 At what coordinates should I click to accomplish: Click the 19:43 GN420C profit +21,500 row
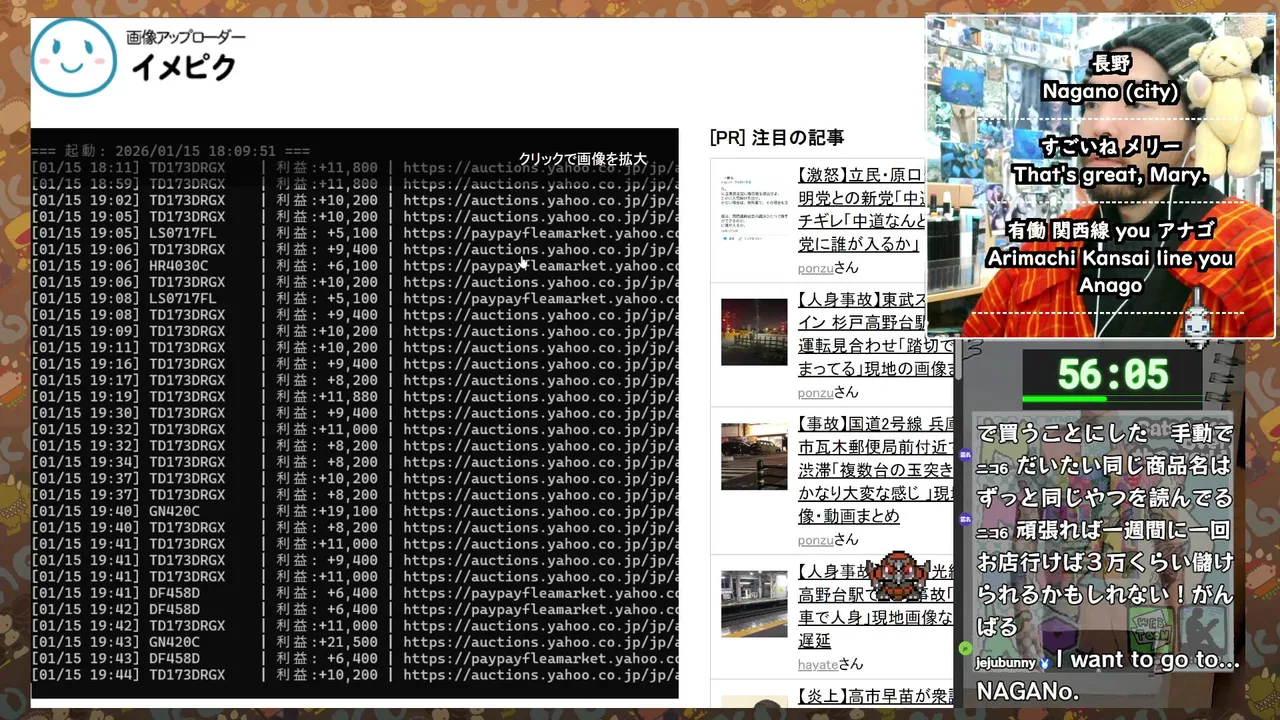coord(354,642)
